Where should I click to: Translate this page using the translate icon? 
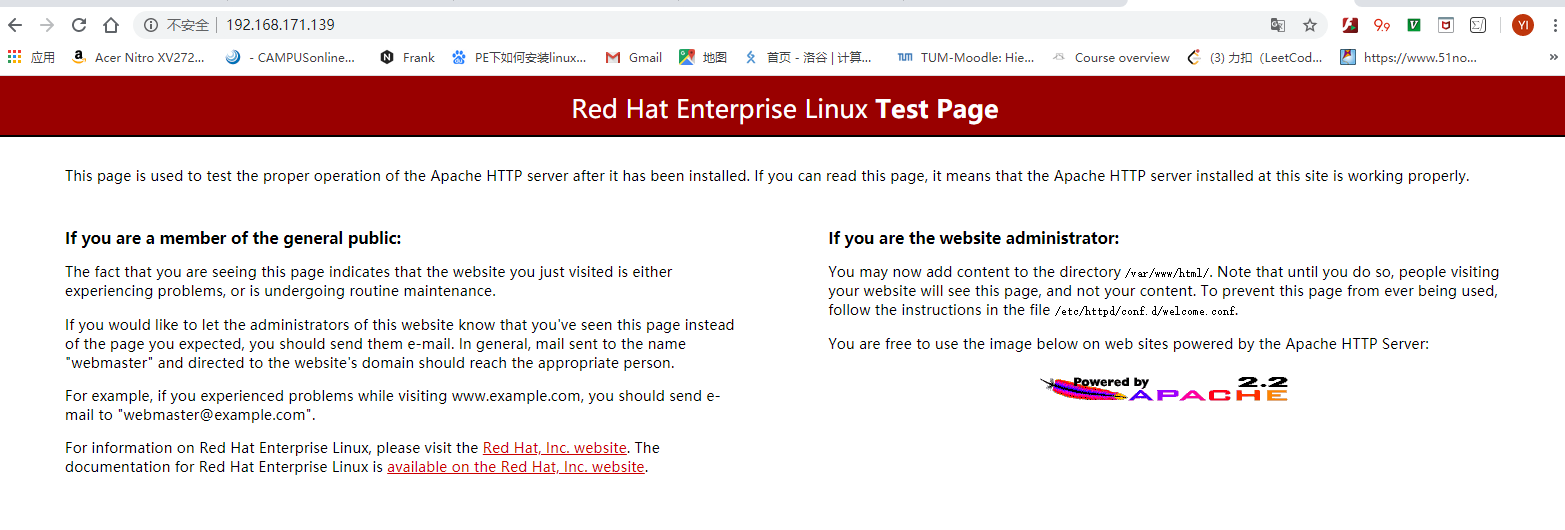coord(1277,25)
